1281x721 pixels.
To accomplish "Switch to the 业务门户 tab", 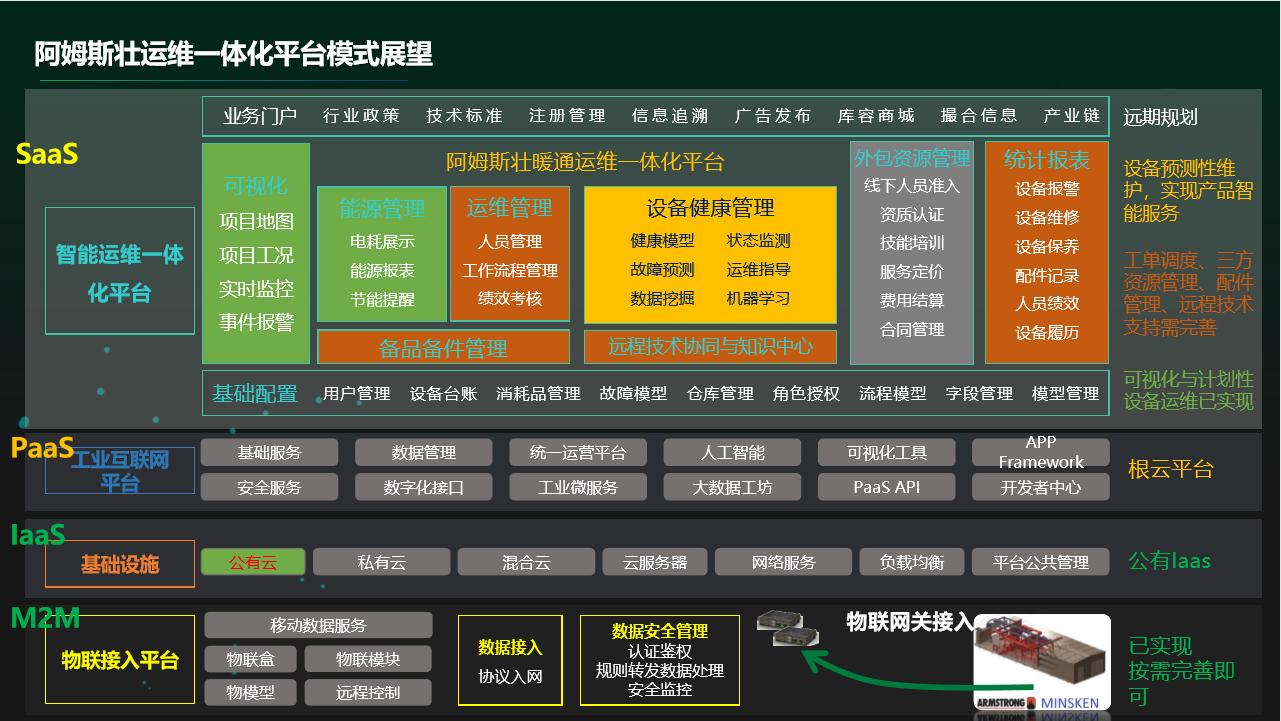I will click(x=258, y=115).
